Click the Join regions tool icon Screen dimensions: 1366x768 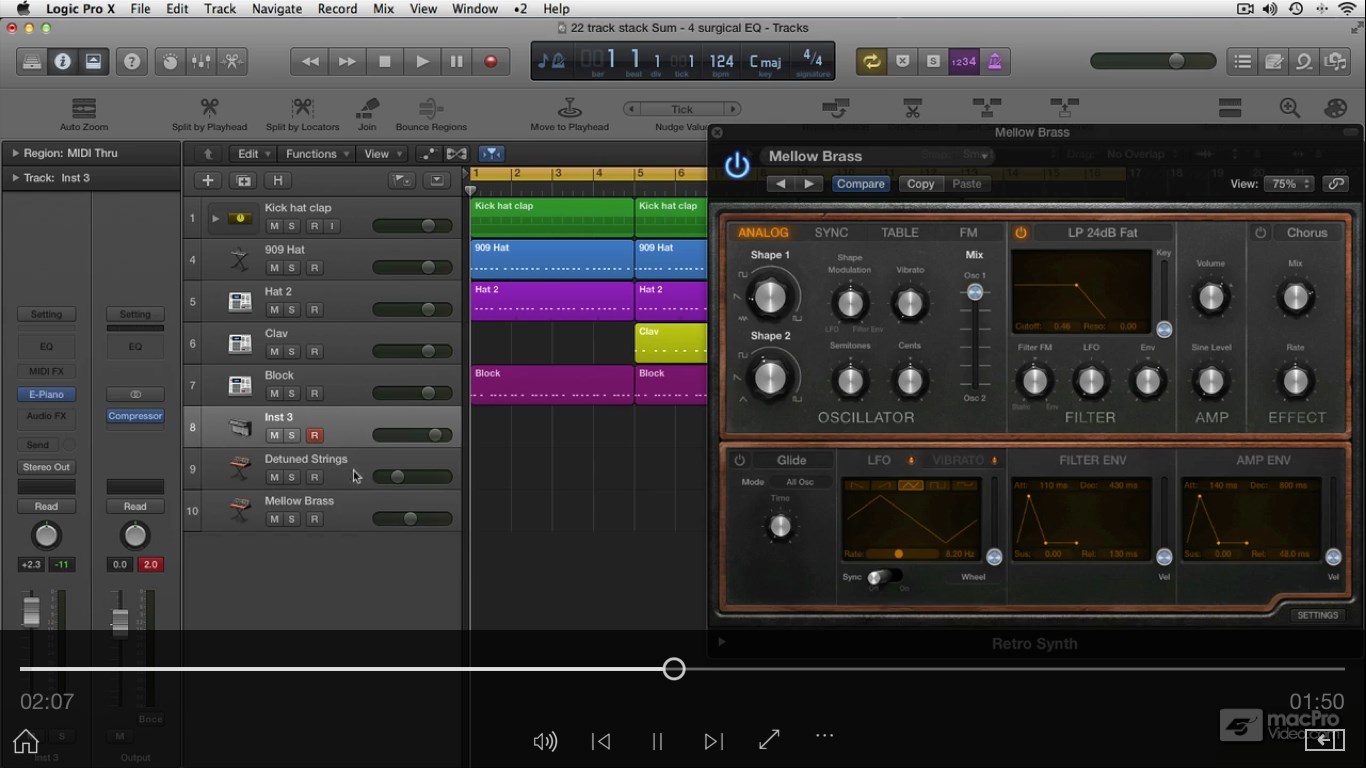[367, 107]
